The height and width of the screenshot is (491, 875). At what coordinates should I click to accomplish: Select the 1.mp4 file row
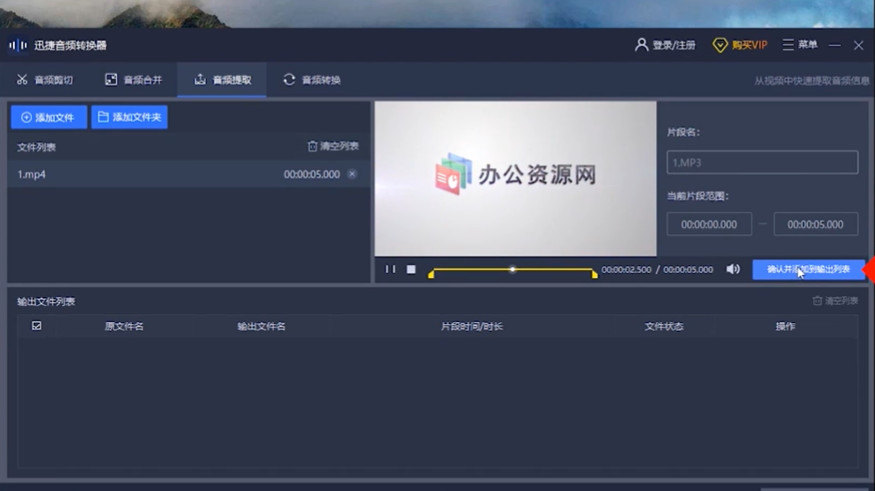point(189,174)
